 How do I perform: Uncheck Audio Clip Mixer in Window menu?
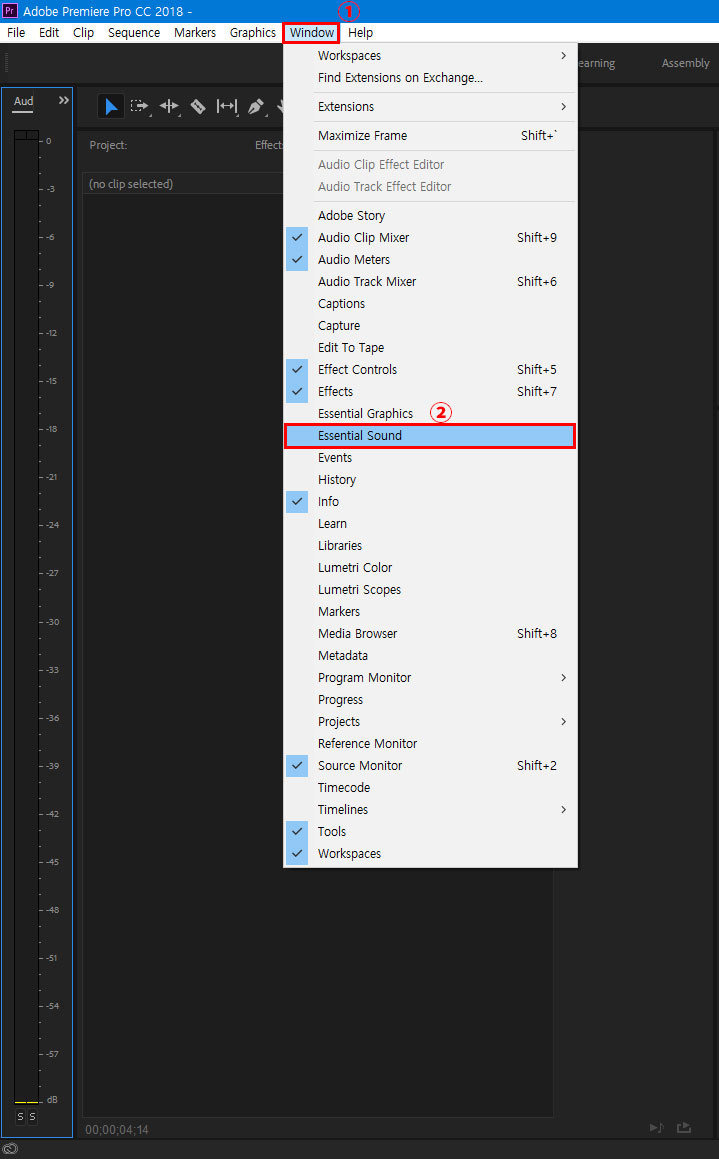430,237
